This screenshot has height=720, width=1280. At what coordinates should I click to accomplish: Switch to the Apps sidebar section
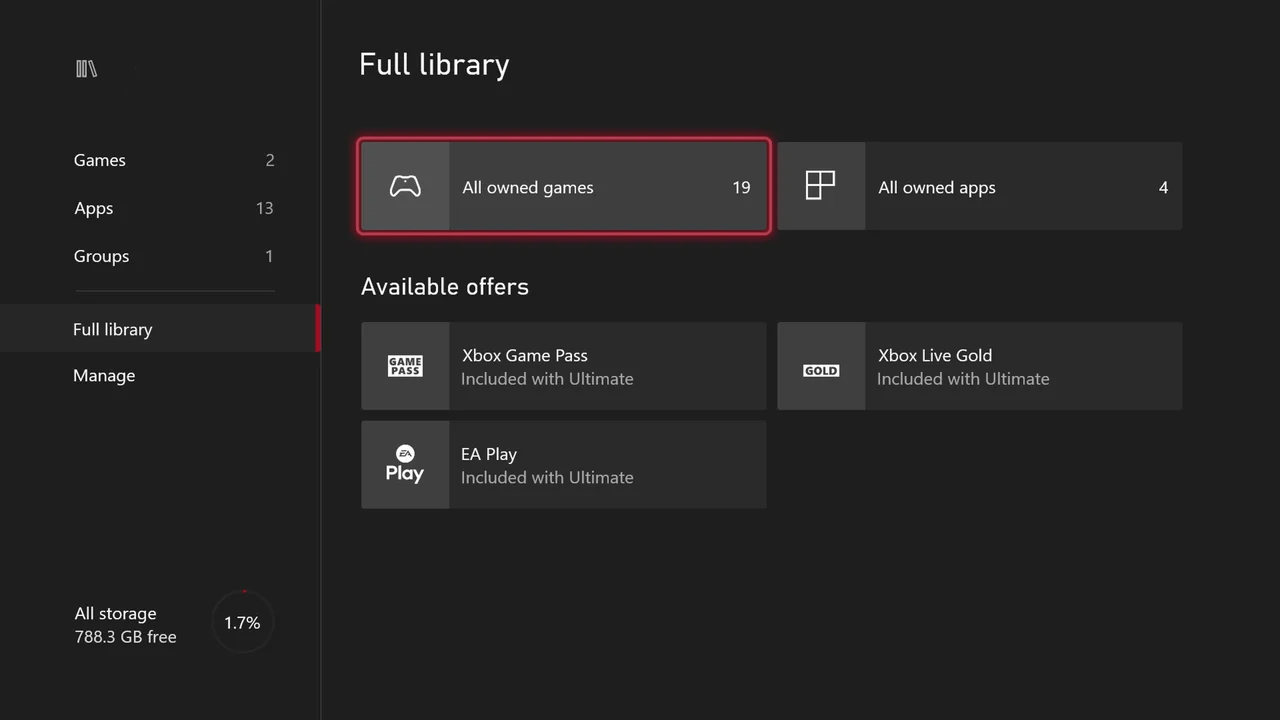[x=94, y=208]
